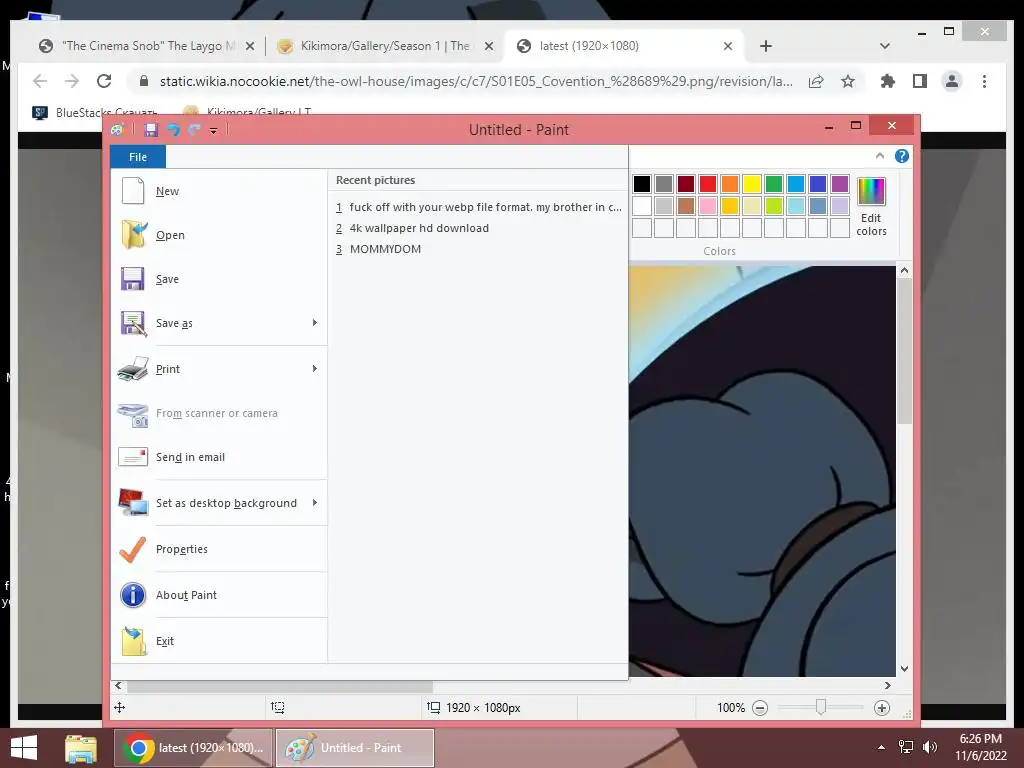Click the zoom in plus button
The width and height of the screenshot is (1024, 768).
click(x=882, y=708)
